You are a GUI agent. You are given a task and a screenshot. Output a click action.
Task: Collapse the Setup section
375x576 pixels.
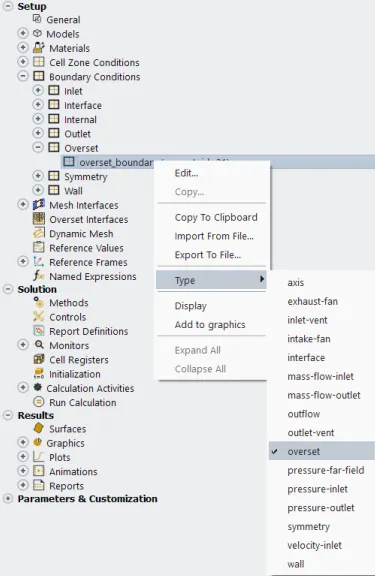pyautogui.click(x=8, y=6)
